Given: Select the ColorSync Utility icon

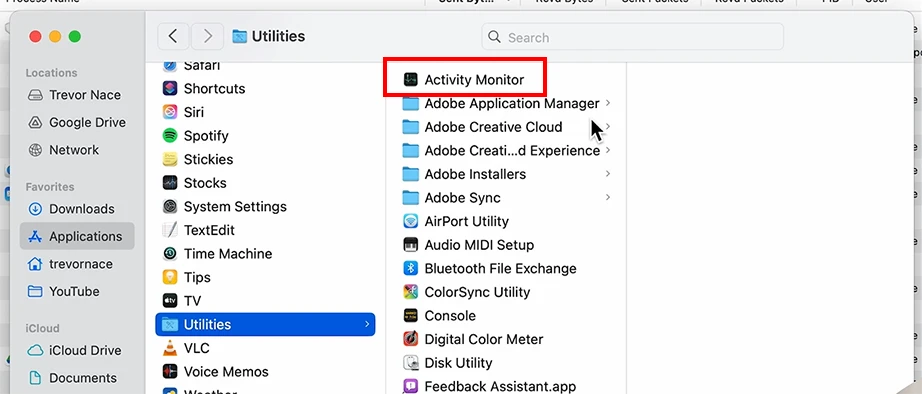Looking at the screenshot, I should [x=410, y=292].
